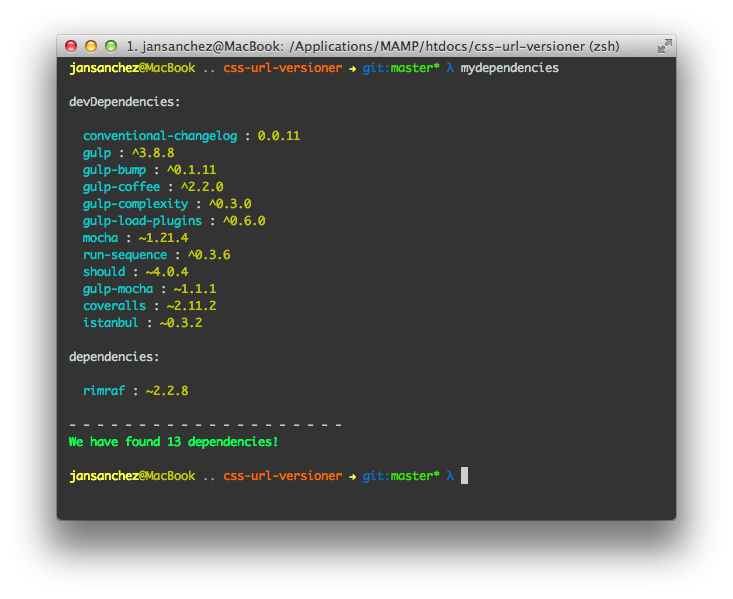The height and width of the screenshot is (599, 733).
Task: Click 'conventional-changelog' package name
Action: coord(160,136)
